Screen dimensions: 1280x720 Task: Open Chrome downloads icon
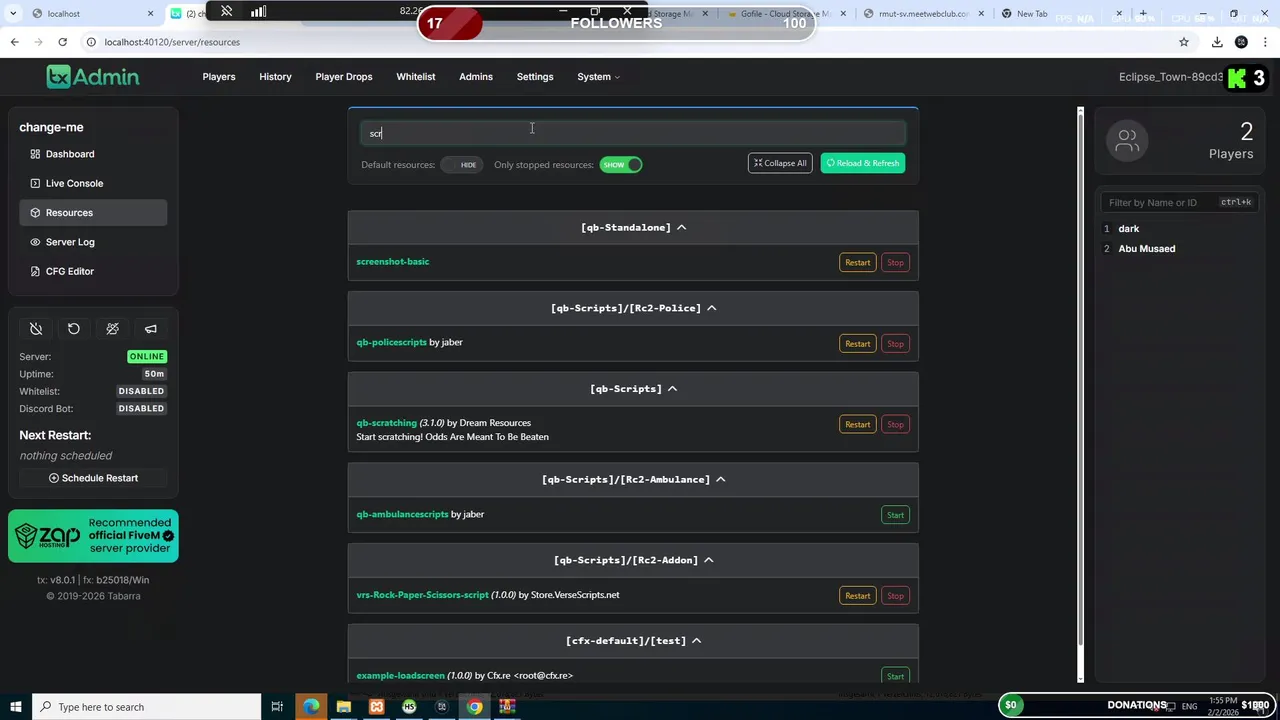pyautogui.click(x=1217, y=42)
